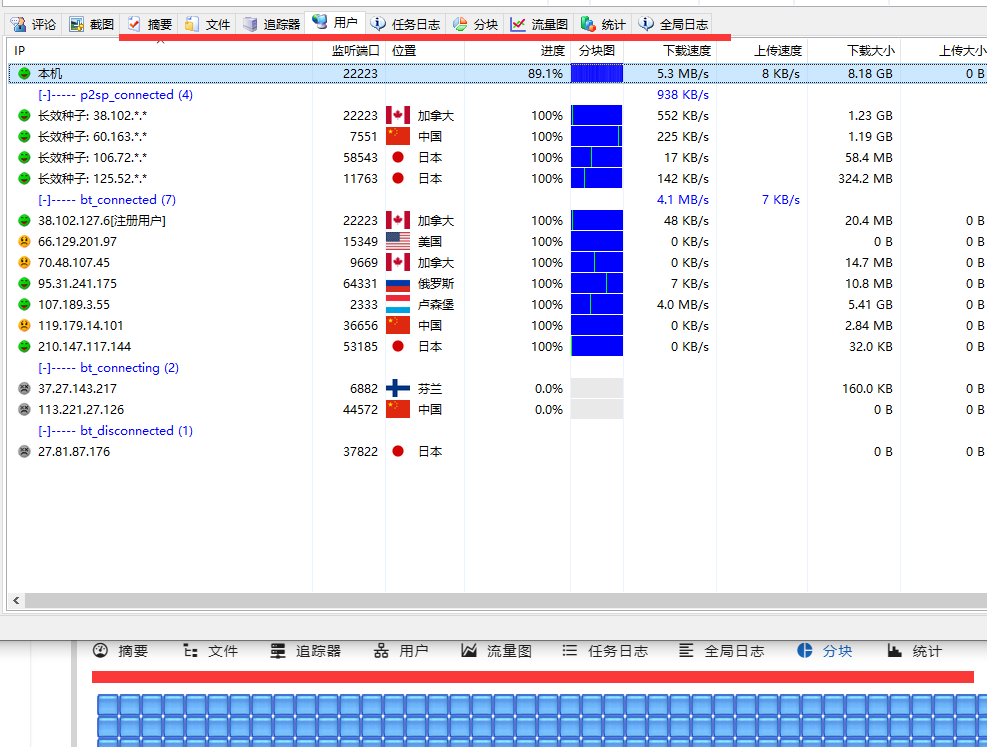Click the 全局日志 info icon in top bar
The height and width of the screenshot is (747, 987).
pos(647,24)
